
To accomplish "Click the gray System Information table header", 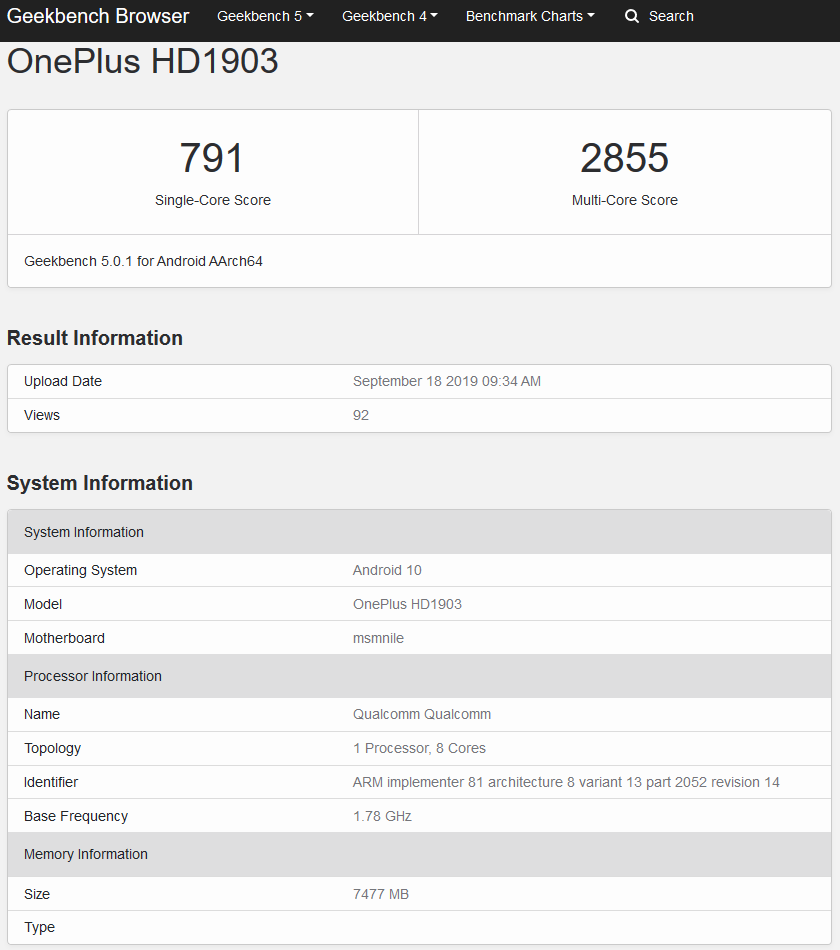I will (x=419, y=532).
